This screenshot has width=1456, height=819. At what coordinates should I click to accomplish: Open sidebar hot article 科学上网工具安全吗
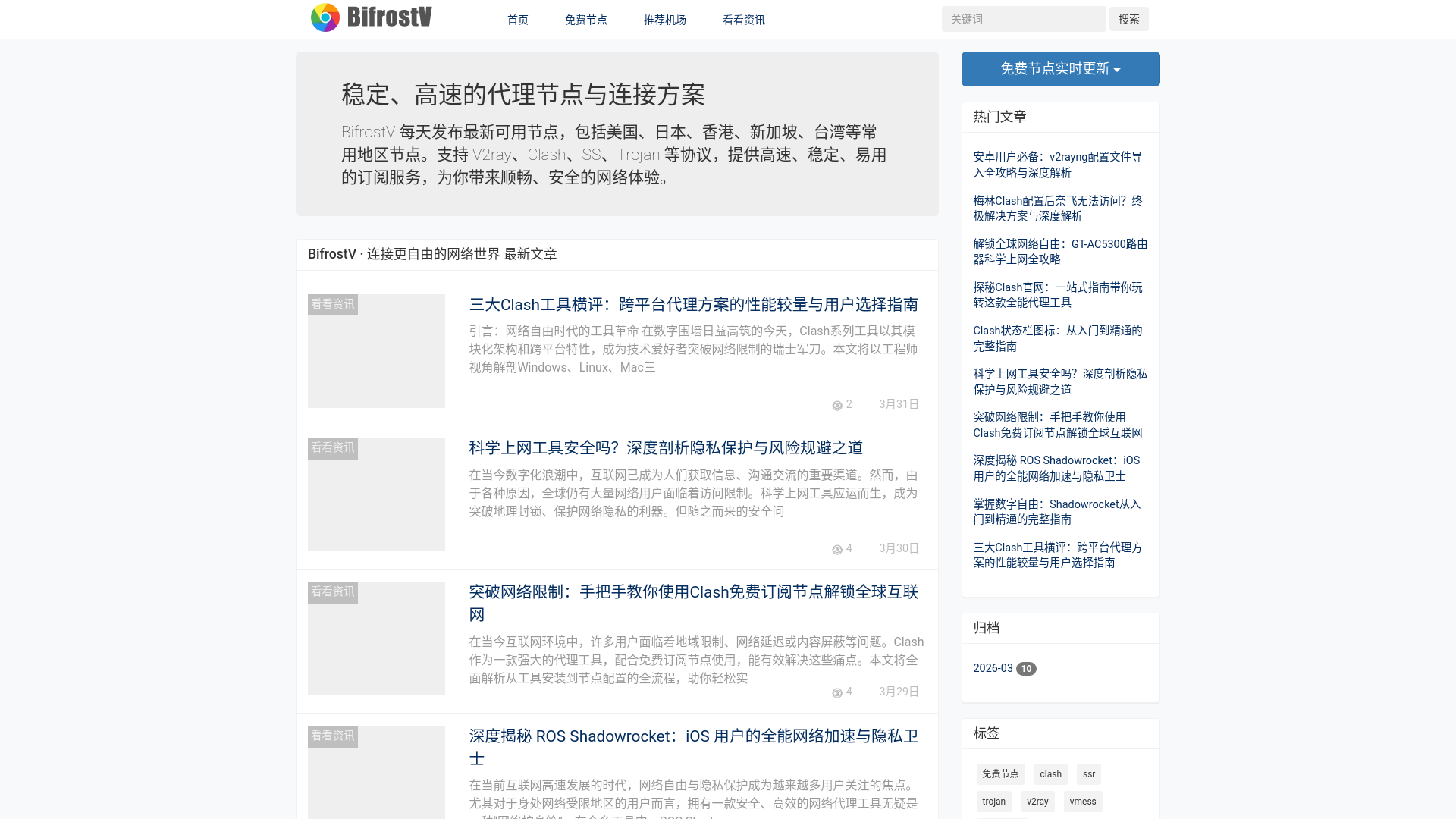pos(1060,381)
